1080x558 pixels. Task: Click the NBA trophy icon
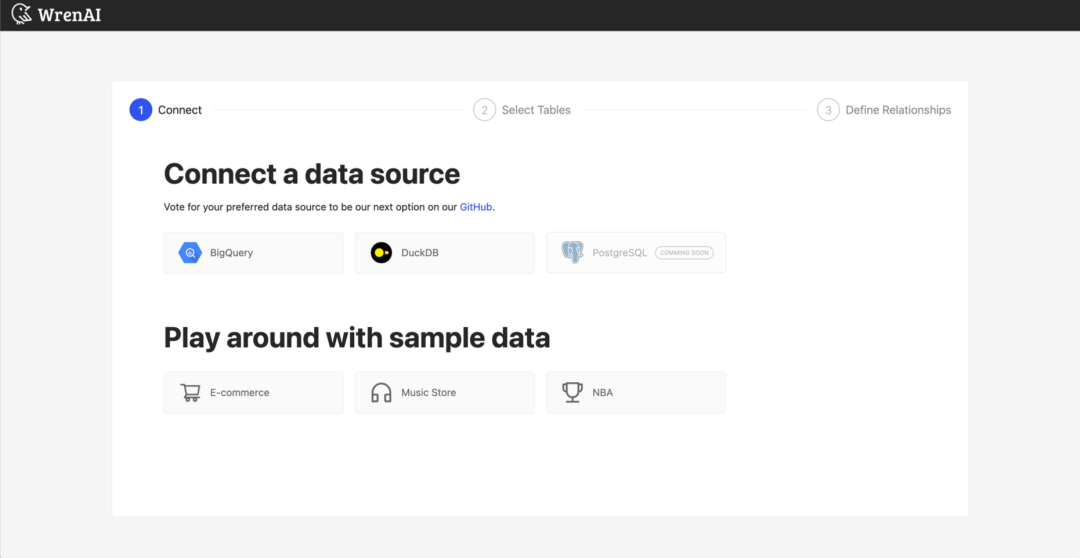click(x=572, y=393)
